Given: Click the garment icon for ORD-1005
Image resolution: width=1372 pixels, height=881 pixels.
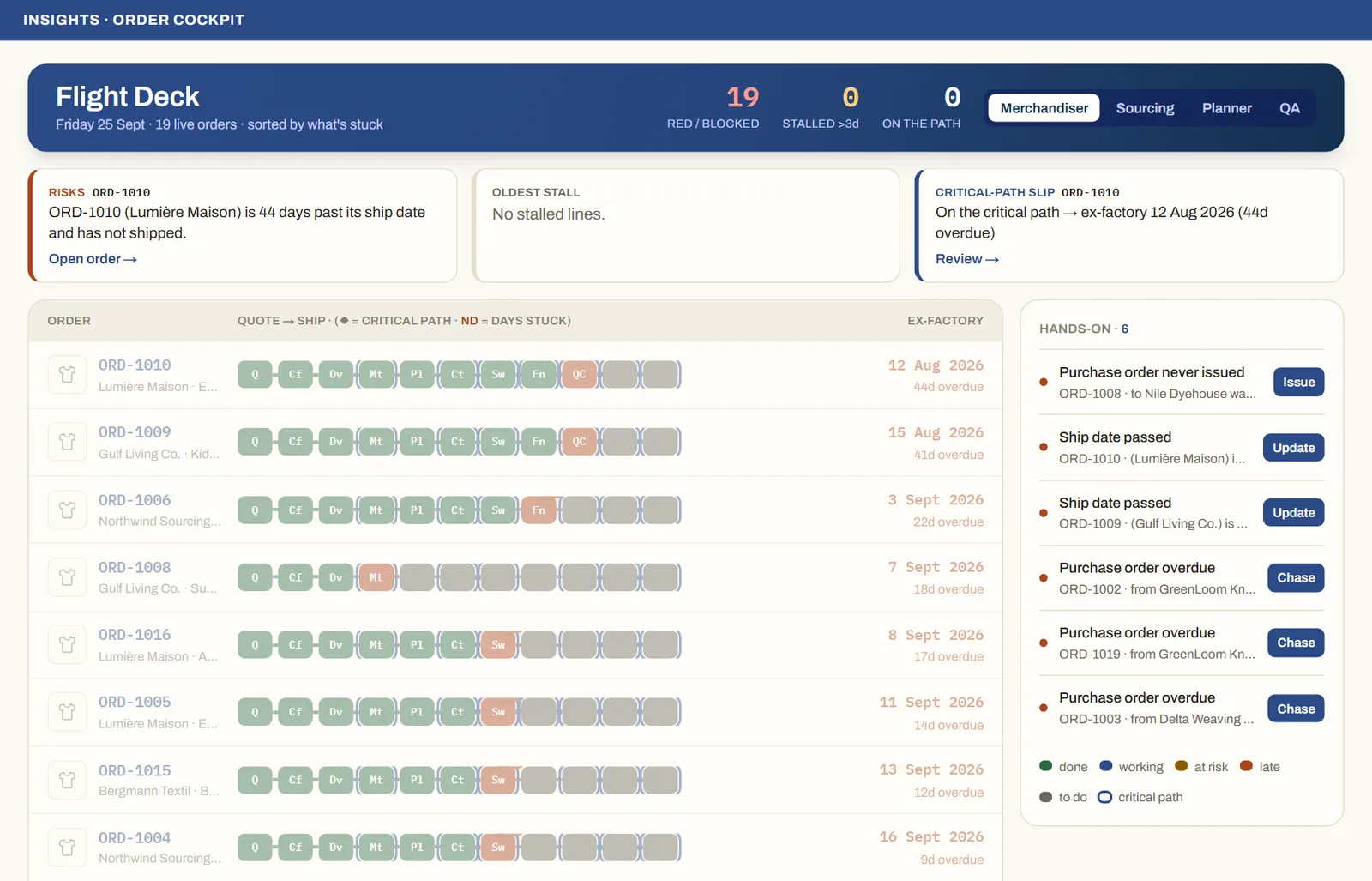Looking at the screenshot, I should click(67, 712).
